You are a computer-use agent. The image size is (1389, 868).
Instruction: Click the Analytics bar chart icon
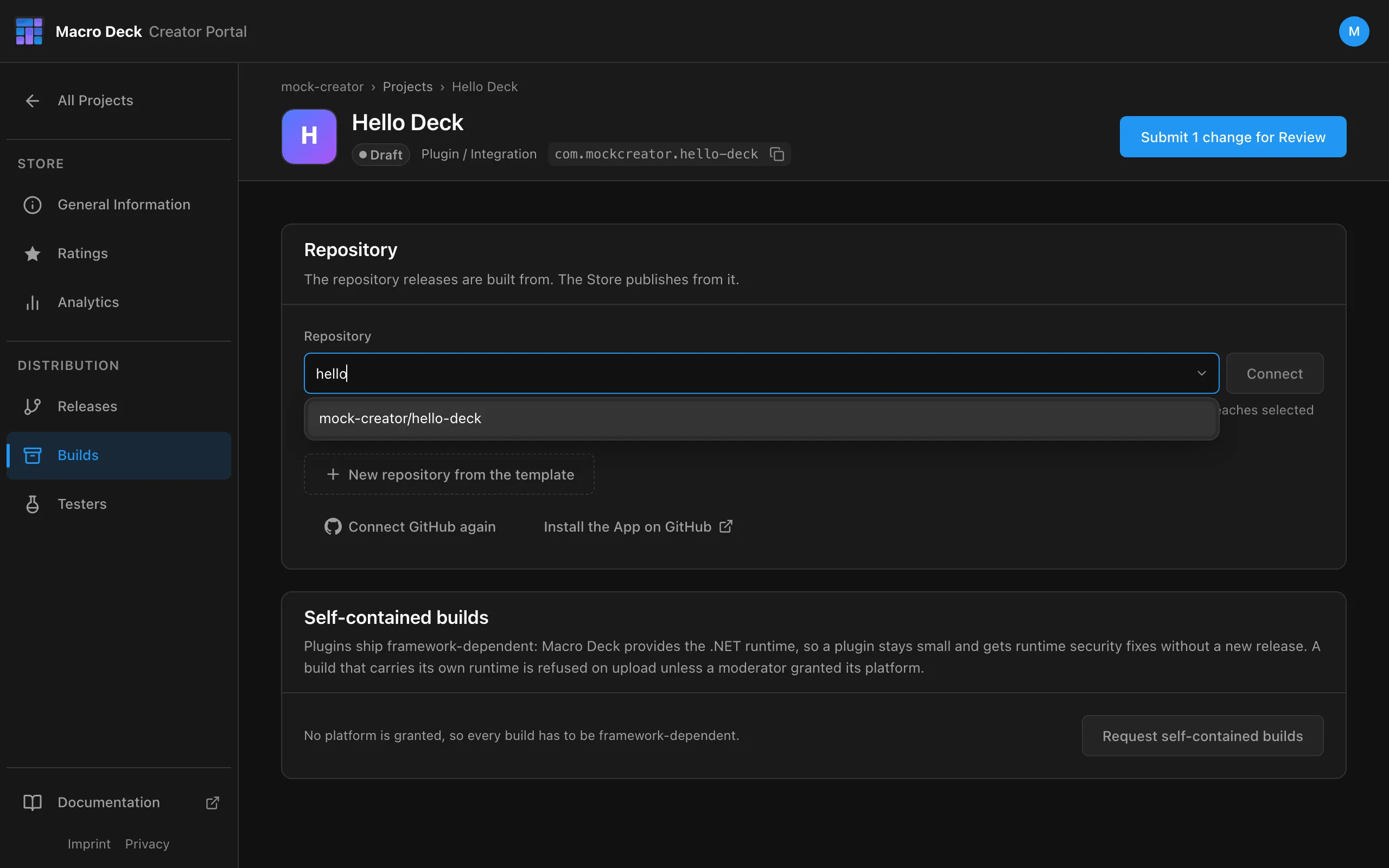click(x=33, y=303)
